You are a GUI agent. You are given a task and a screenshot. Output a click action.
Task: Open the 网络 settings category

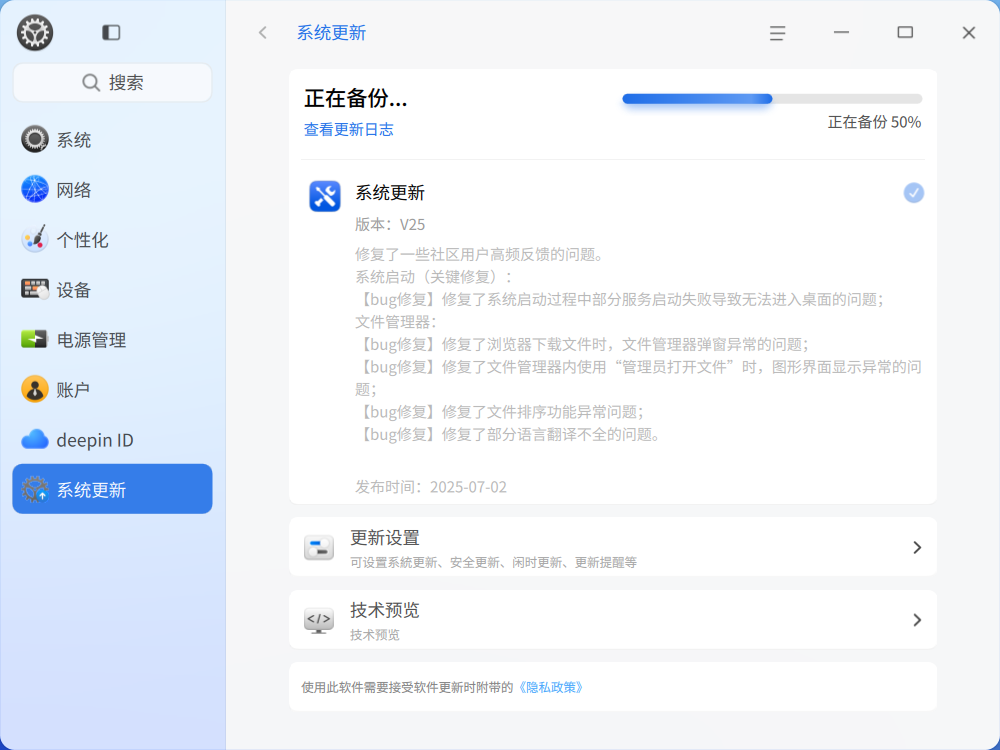tap(112, 189)
